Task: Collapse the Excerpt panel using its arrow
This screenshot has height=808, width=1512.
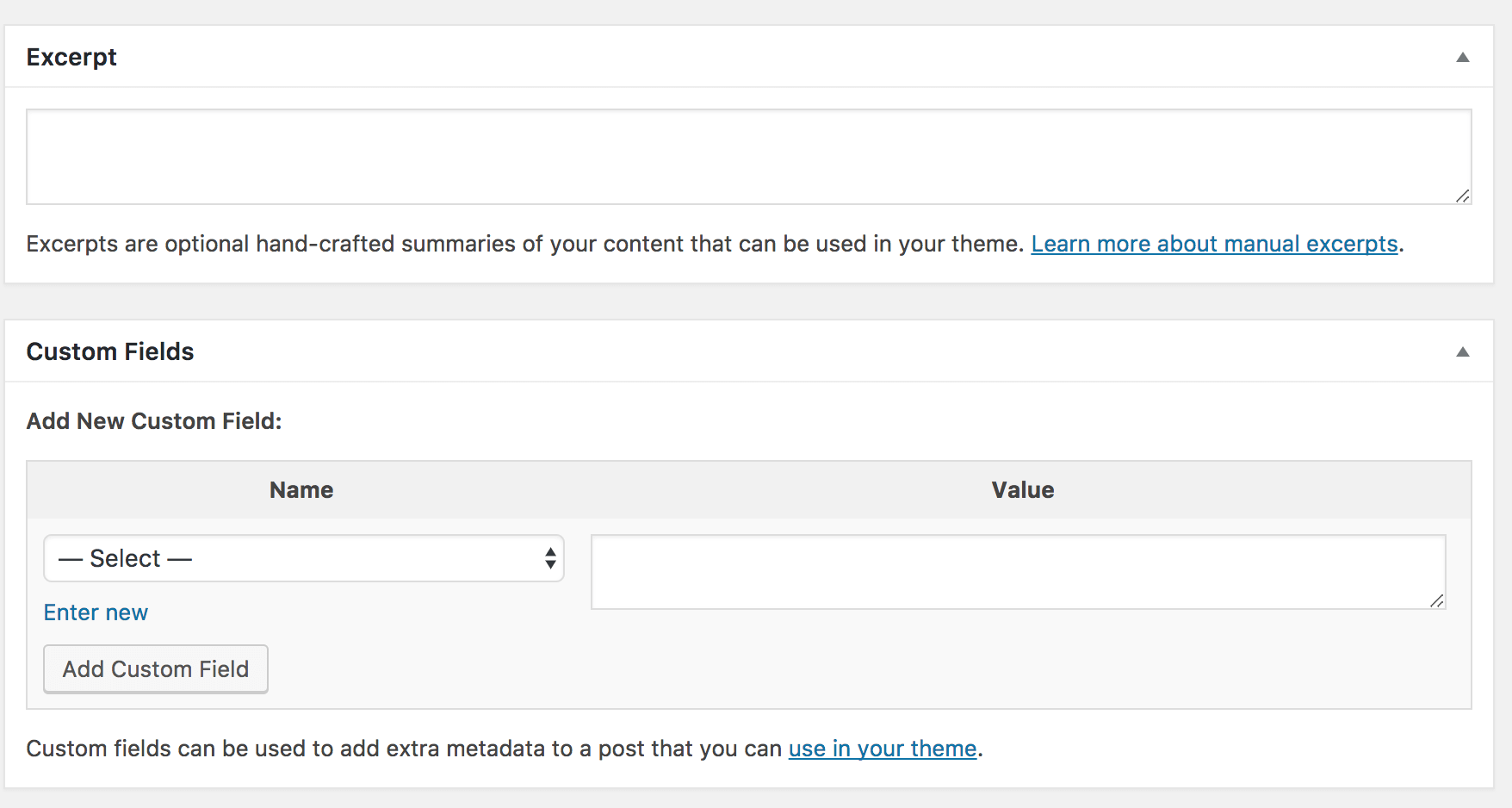Action: pyautogui.click(x=1462, y=58)
